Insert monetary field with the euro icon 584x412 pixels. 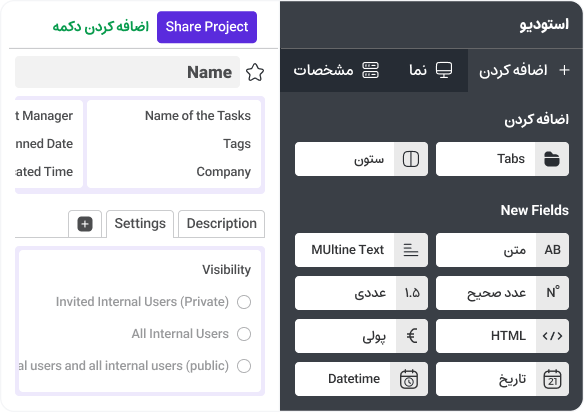[412, 336]
